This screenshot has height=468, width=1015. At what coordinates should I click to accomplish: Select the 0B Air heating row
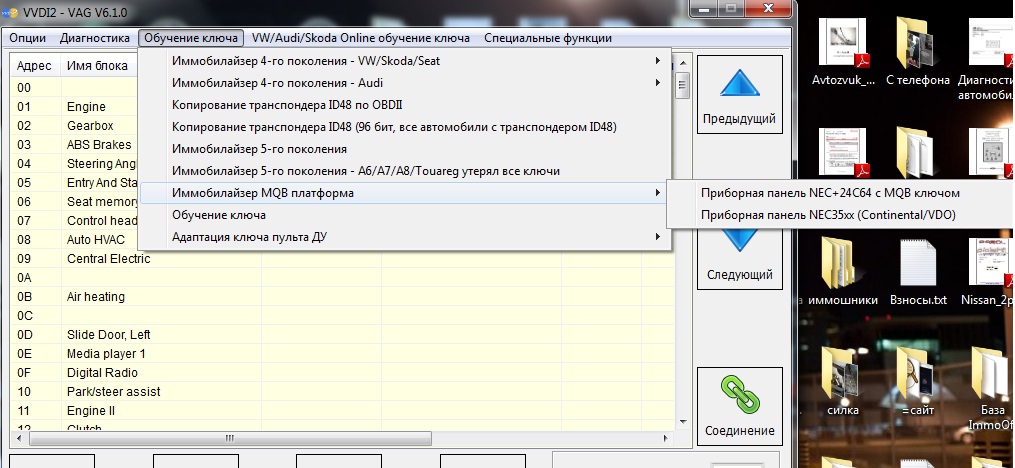(x=342, y=297)
